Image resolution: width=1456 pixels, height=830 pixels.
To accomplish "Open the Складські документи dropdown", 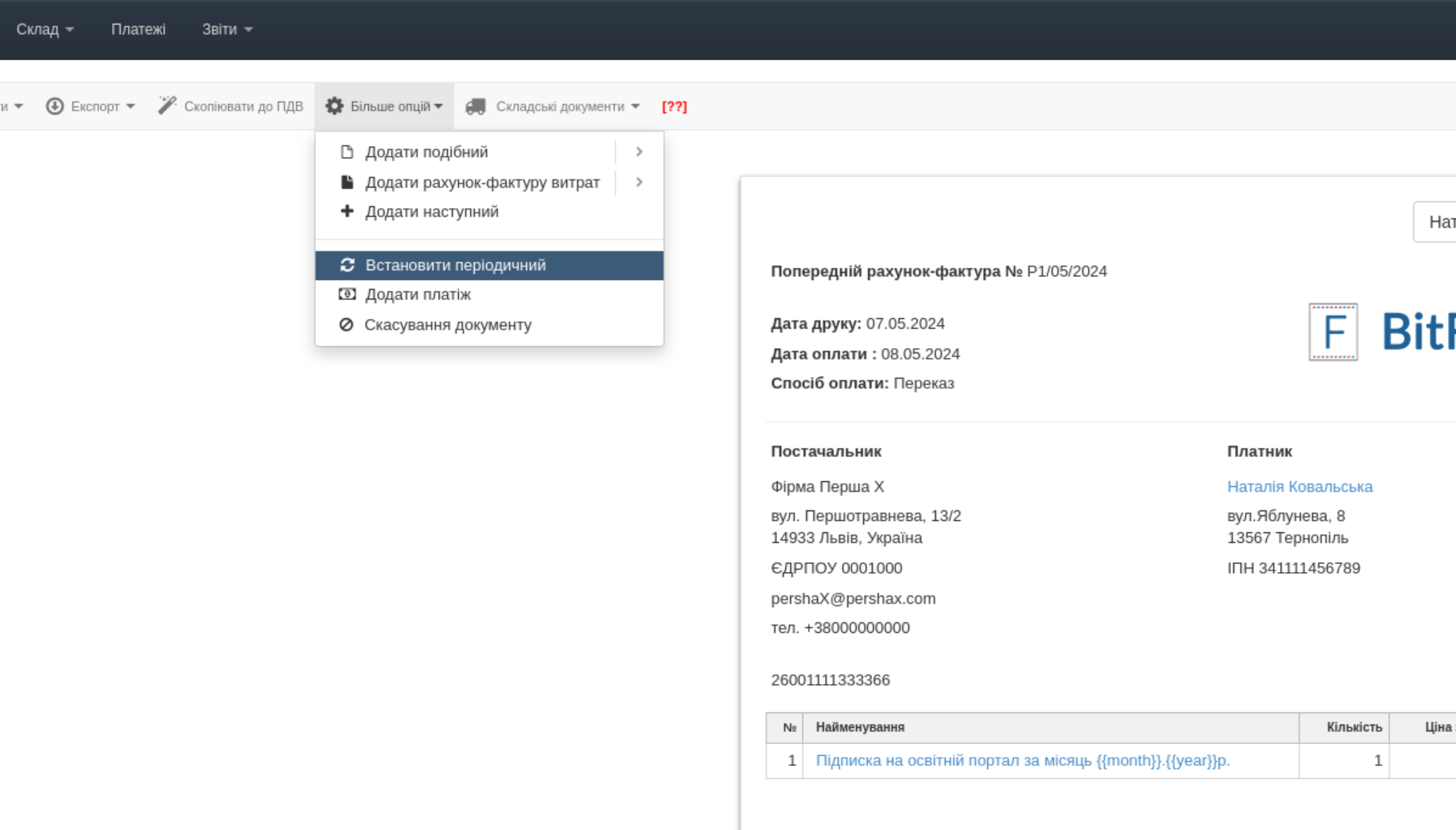I will (x=567, y=106).
